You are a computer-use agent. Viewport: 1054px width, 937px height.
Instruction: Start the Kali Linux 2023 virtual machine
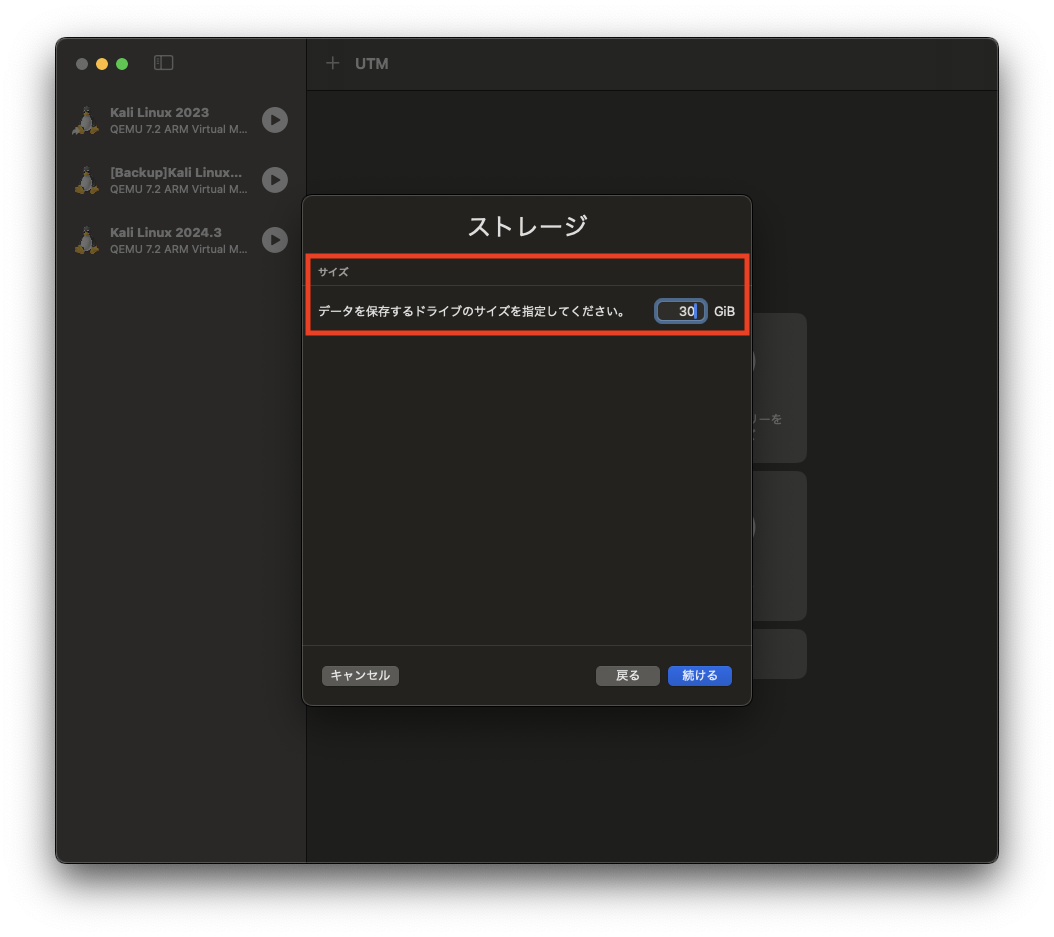coord(273,120)
